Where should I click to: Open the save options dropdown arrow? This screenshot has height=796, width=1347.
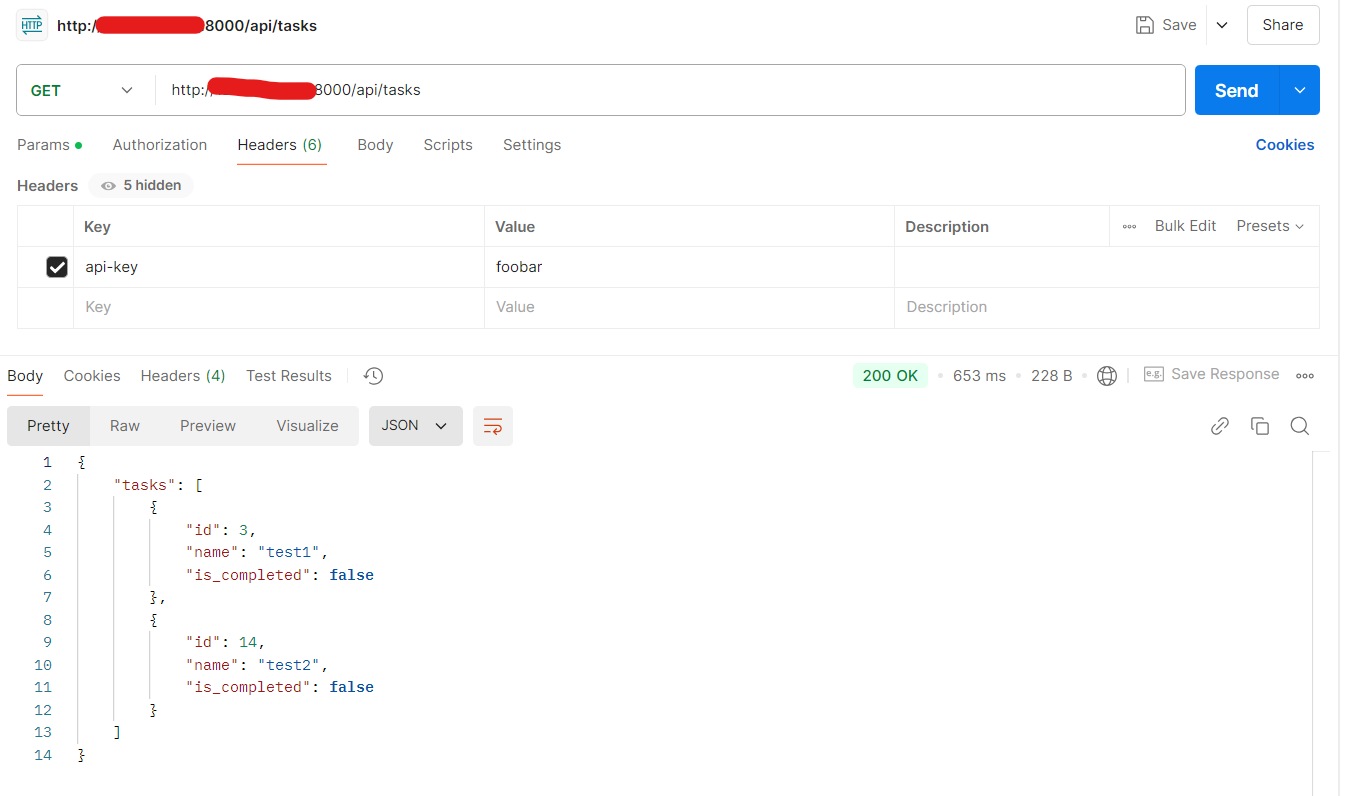(1222, 25)
